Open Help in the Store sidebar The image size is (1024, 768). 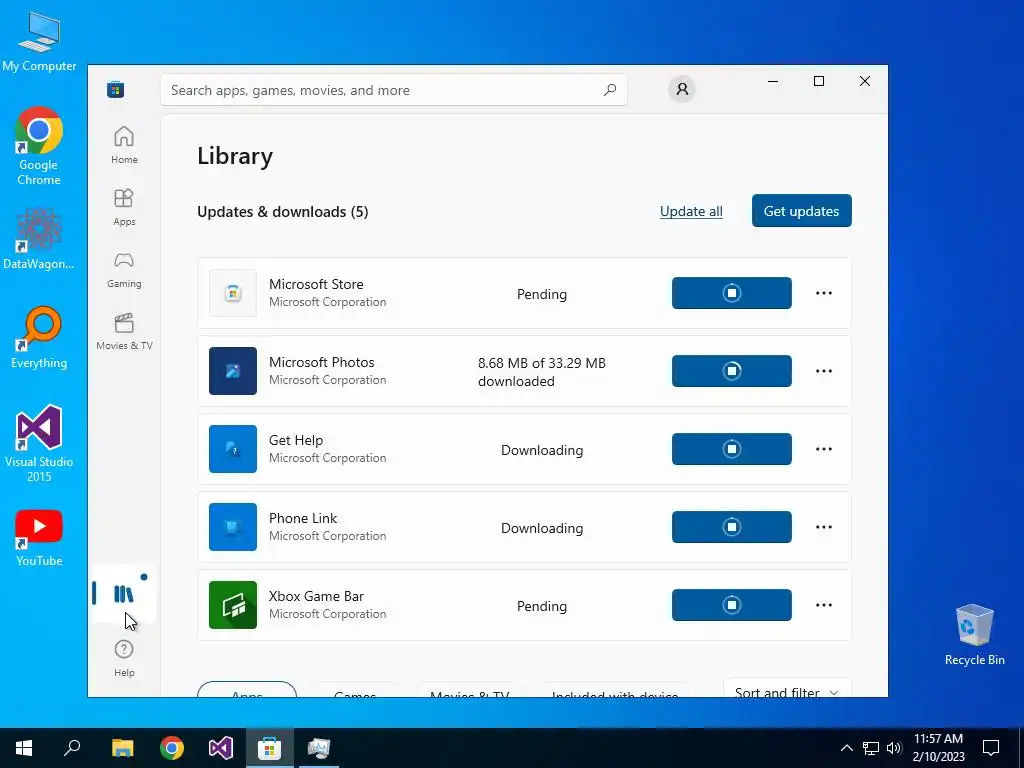(x=124, y=658)
